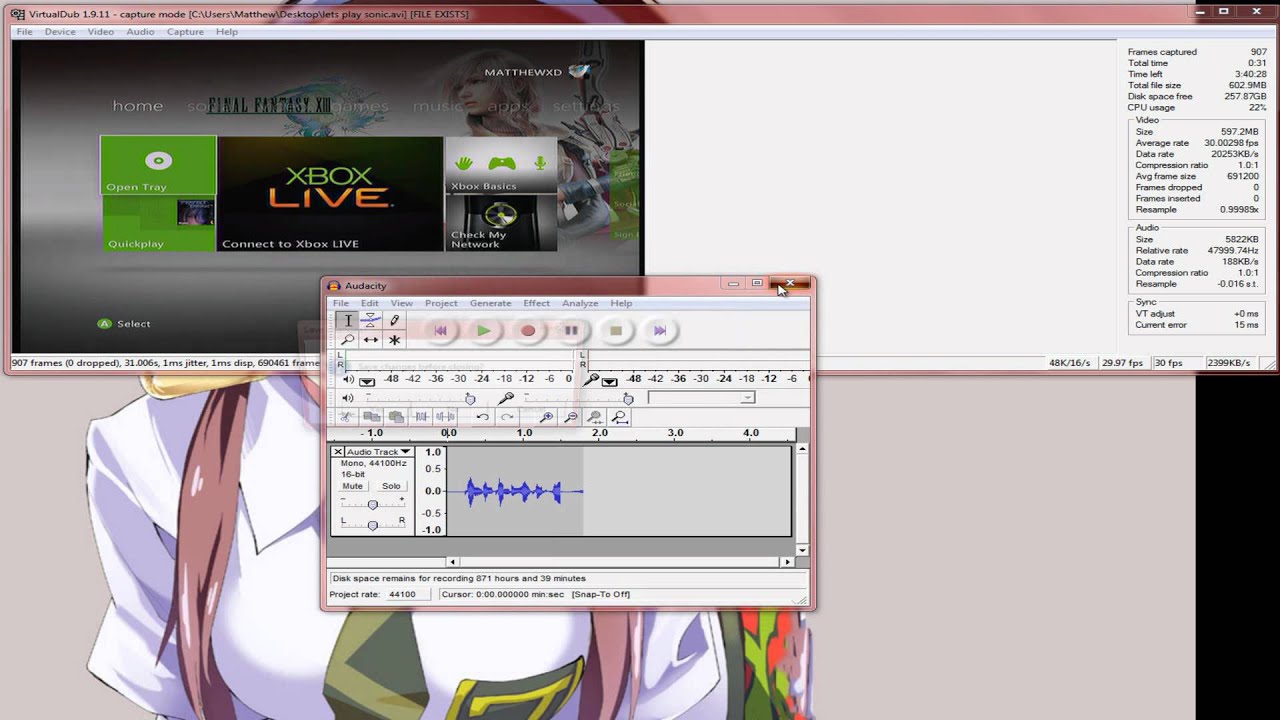Image resolution: width=1280 pixels, height=720 pixels.
Task: Open VirtualDub Video menu
Action: pos(100,32)
